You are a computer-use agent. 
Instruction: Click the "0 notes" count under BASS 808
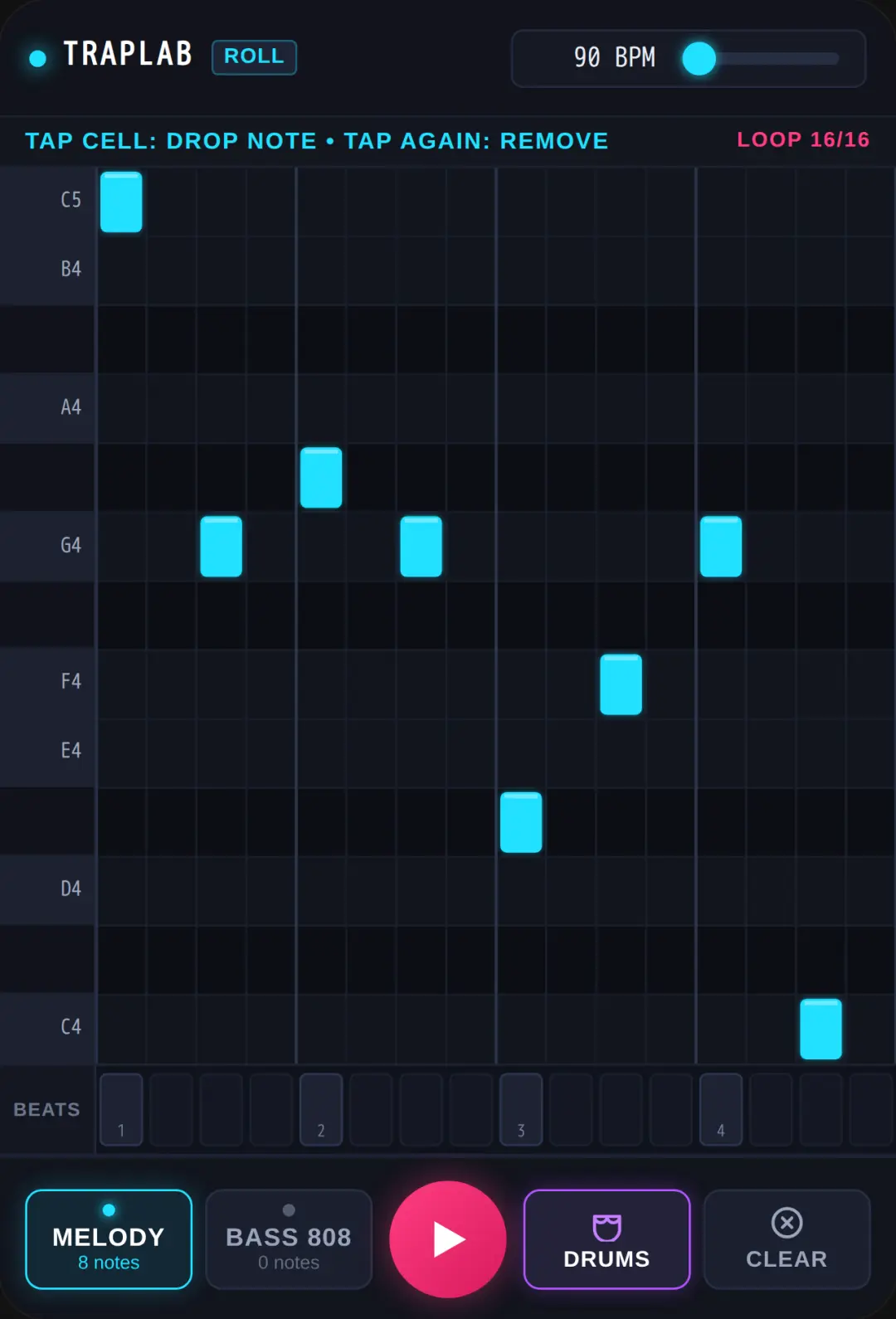pyautogui.click(x=289, y=1263)
